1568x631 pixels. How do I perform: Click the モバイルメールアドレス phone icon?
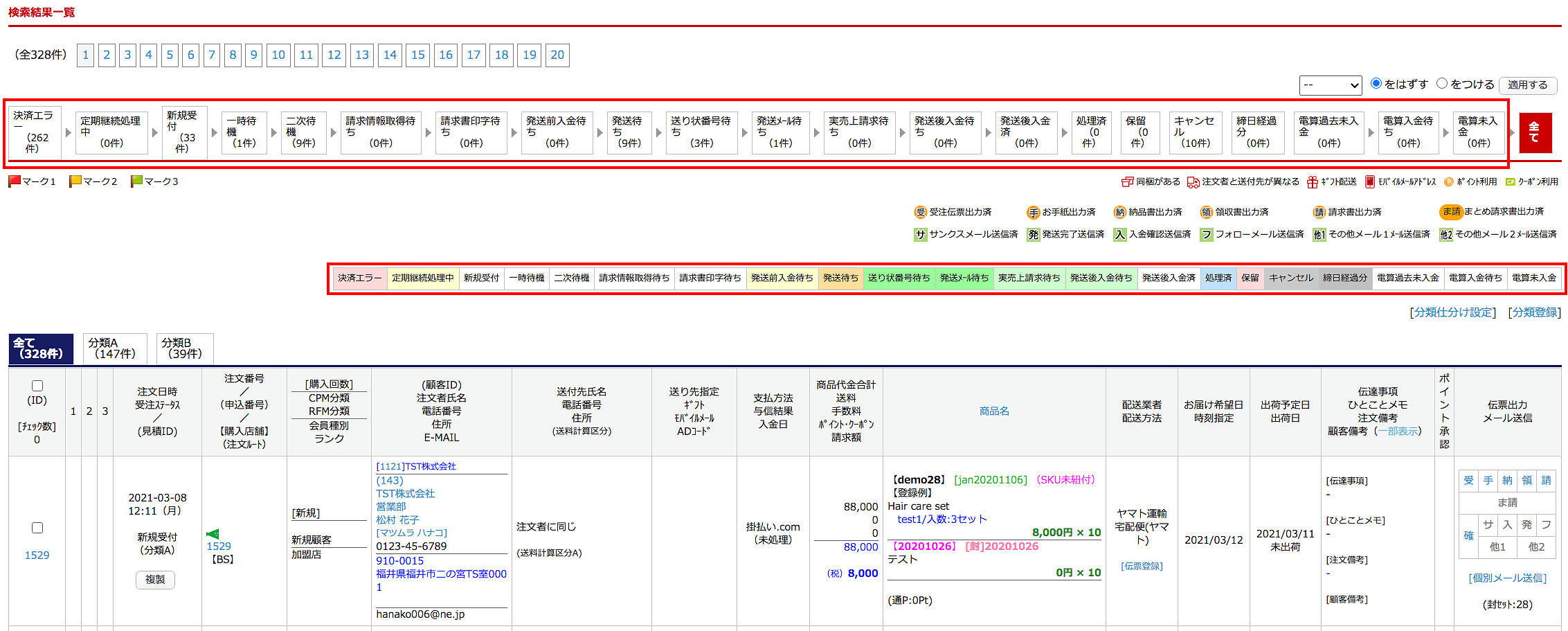(1369, 182)
